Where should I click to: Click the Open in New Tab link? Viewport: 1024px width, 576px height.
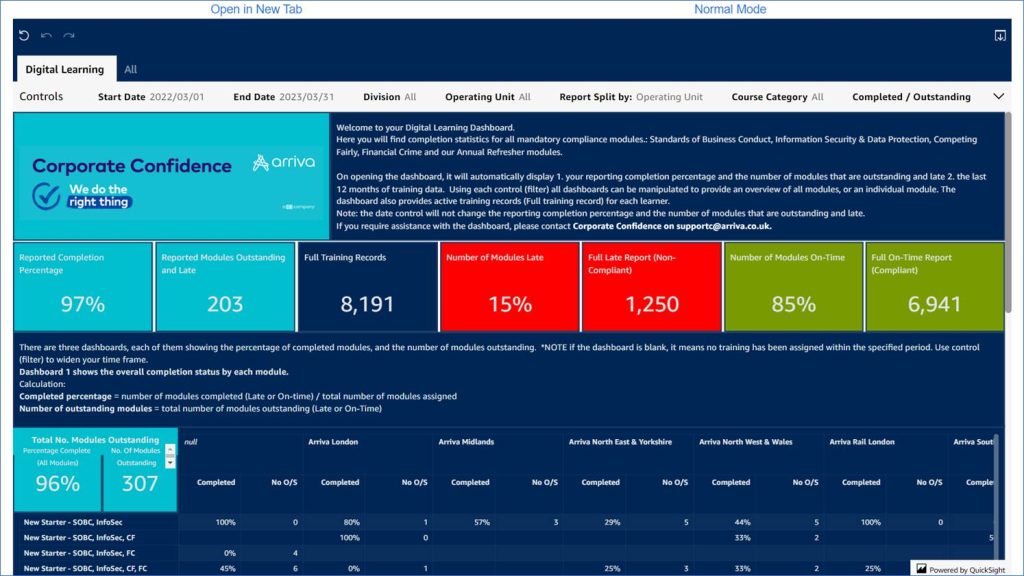(x=256, y=9)
